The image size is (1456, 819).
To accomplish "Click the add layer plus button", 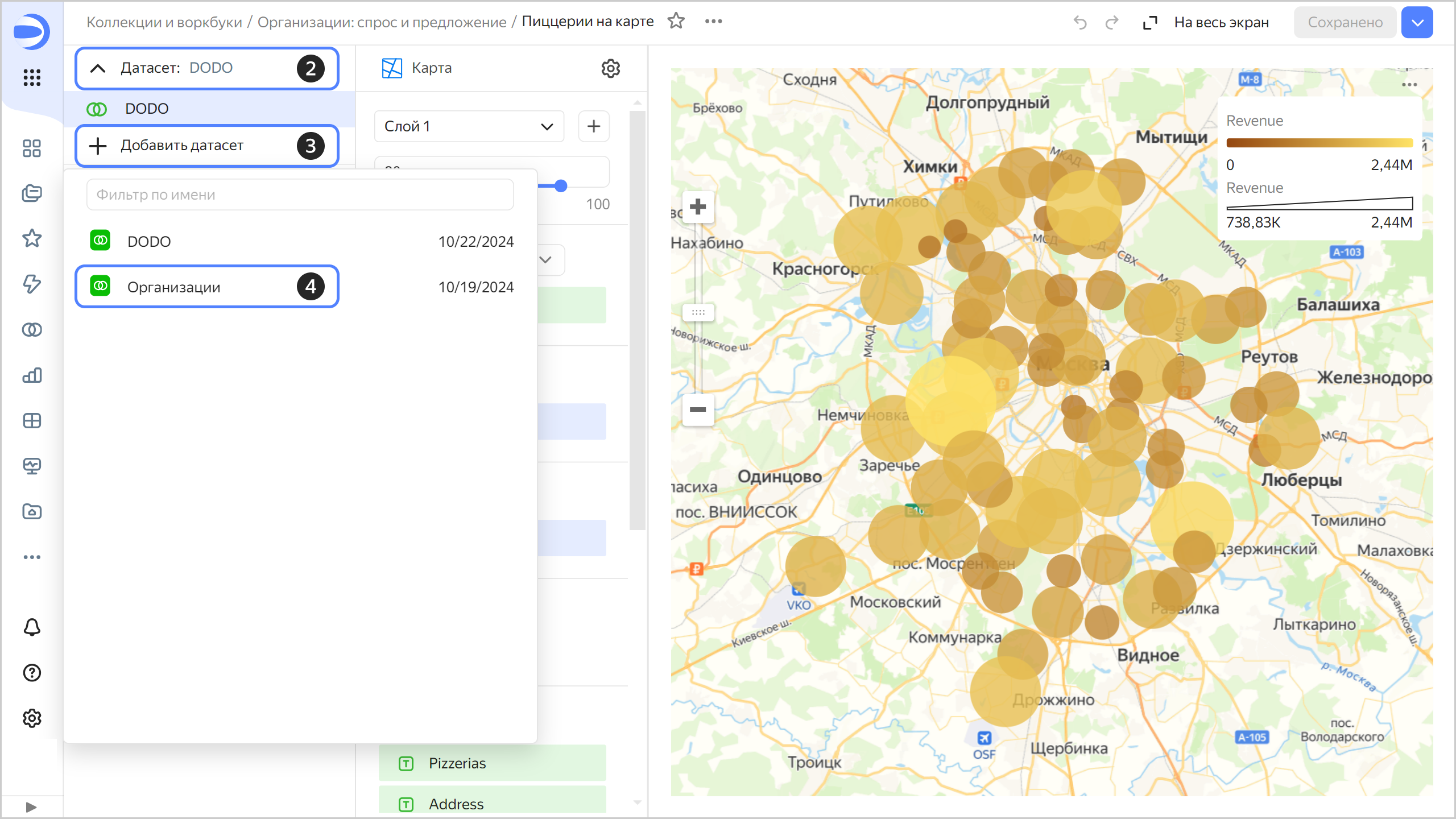I will tap(593, 126).
